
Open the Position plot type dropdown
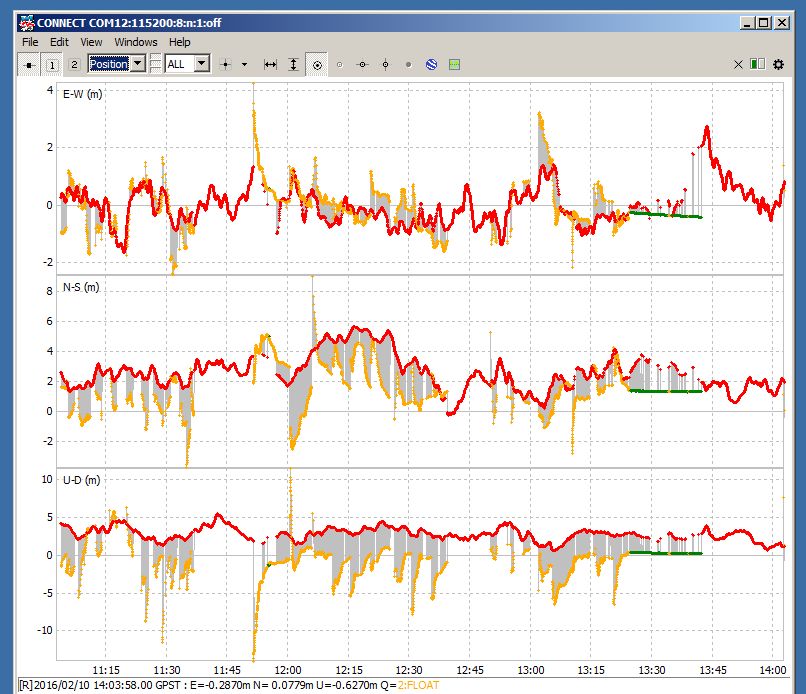tap(138, 64)
